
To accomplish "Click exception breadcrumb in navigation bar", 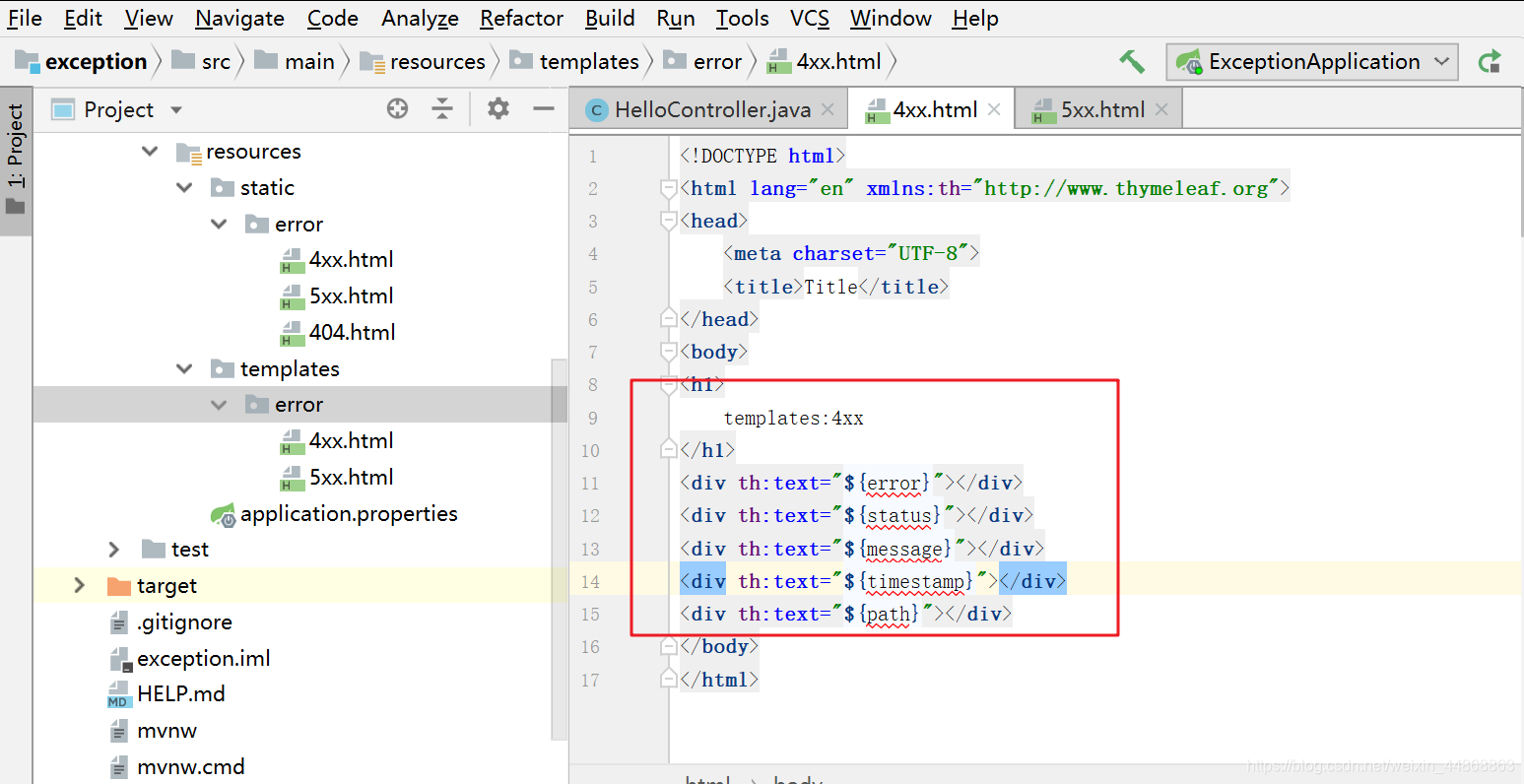I will [82, 61].
